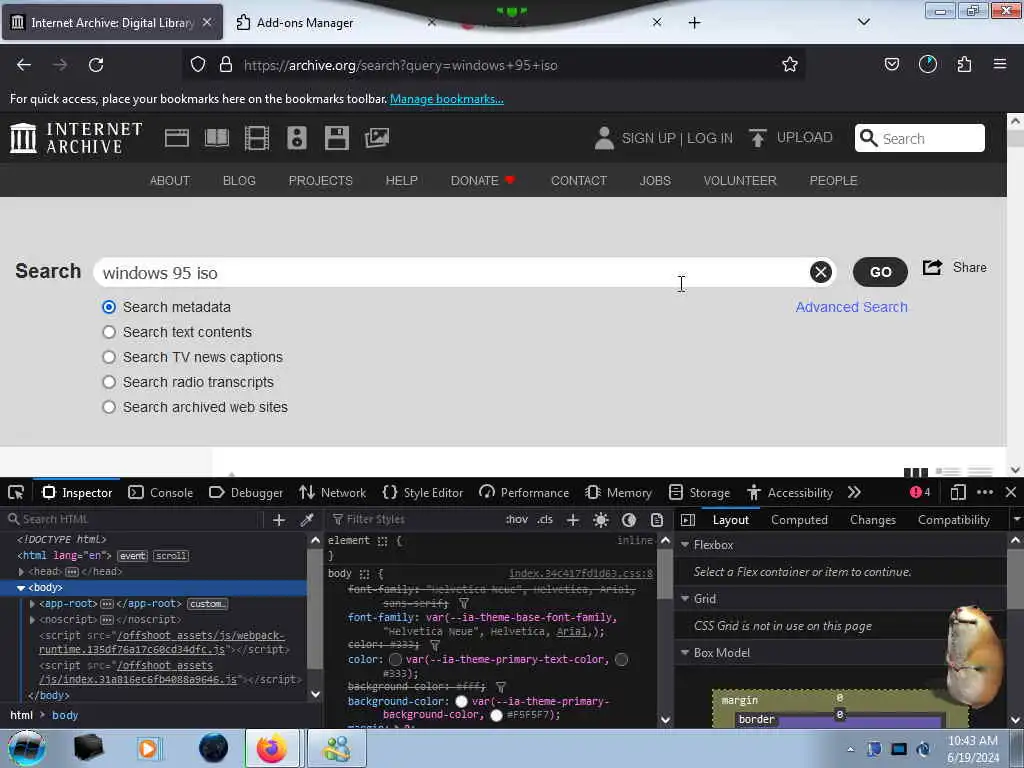Screen dimensions: 1024x768
Task: Select the eyedropper color picker in Inspector
Action: [307, 520]
